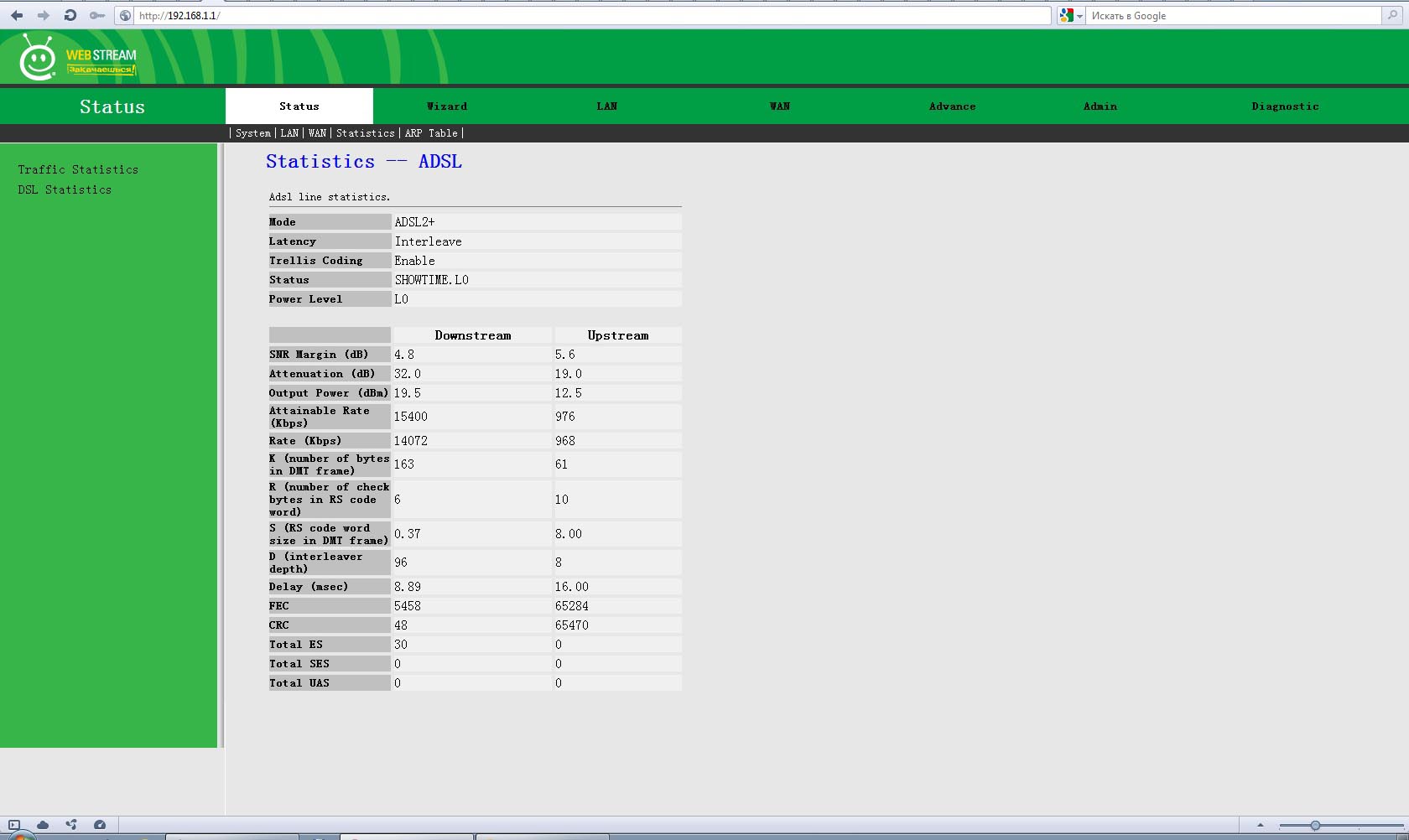The image size is (1409, 840).
Task: Expand the zoom menu arrow in status bar
Action: click(x=1260, y=826)
